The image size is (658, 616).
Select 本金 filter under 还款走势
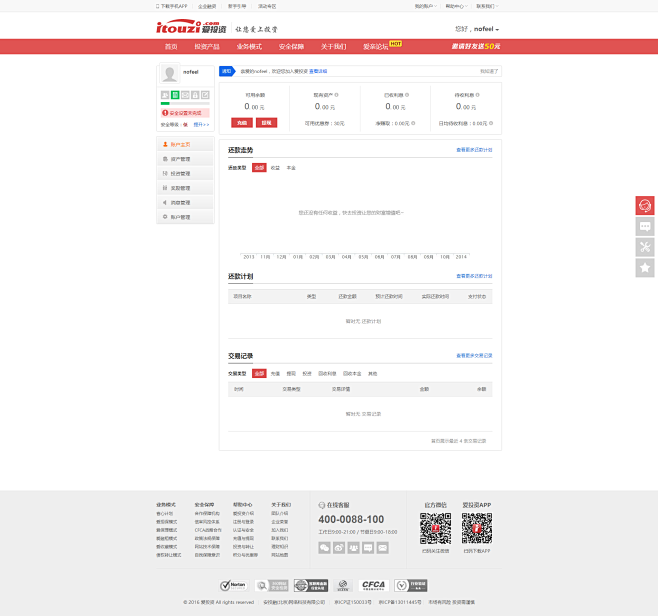click(x=291, y=168)
